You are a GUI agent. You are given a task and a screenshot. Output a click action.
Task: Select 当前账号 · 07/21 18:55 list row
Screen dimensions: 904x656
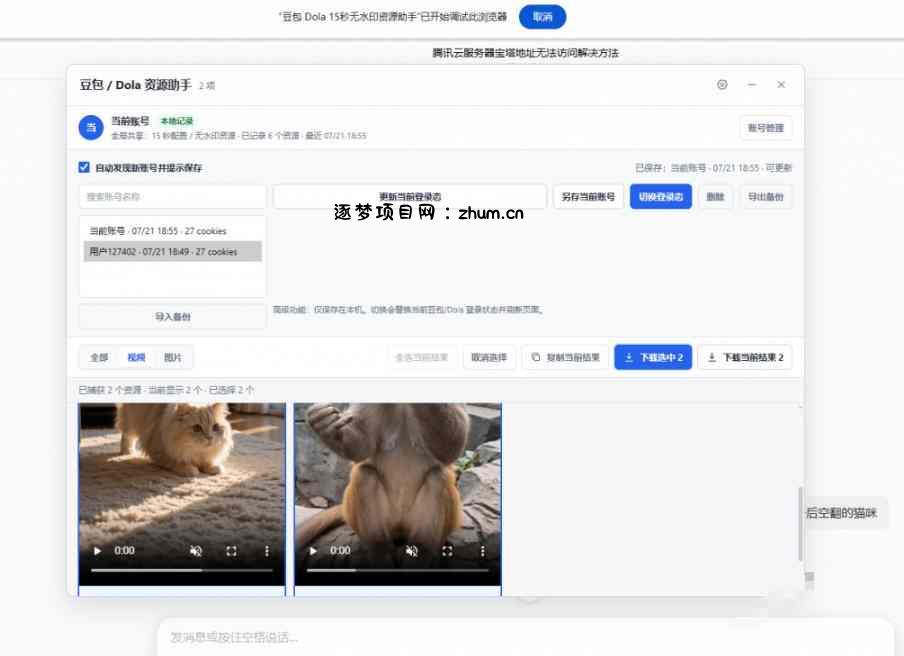172,231
